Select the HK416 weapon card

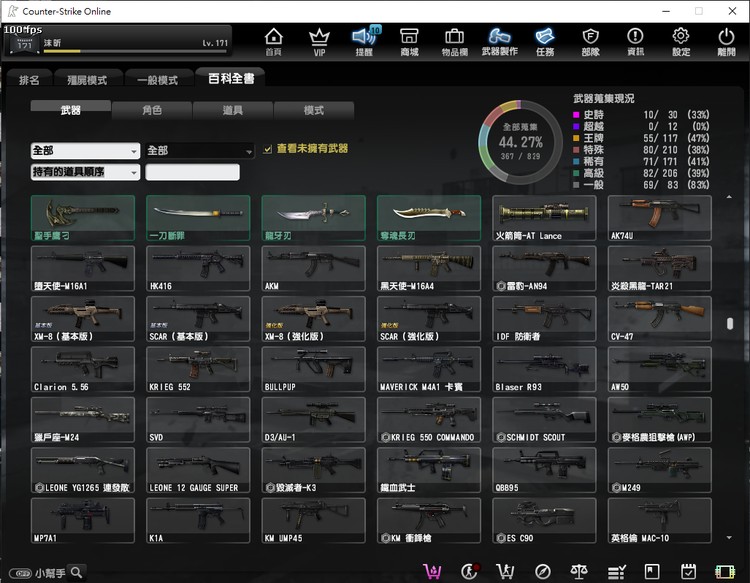198,268
